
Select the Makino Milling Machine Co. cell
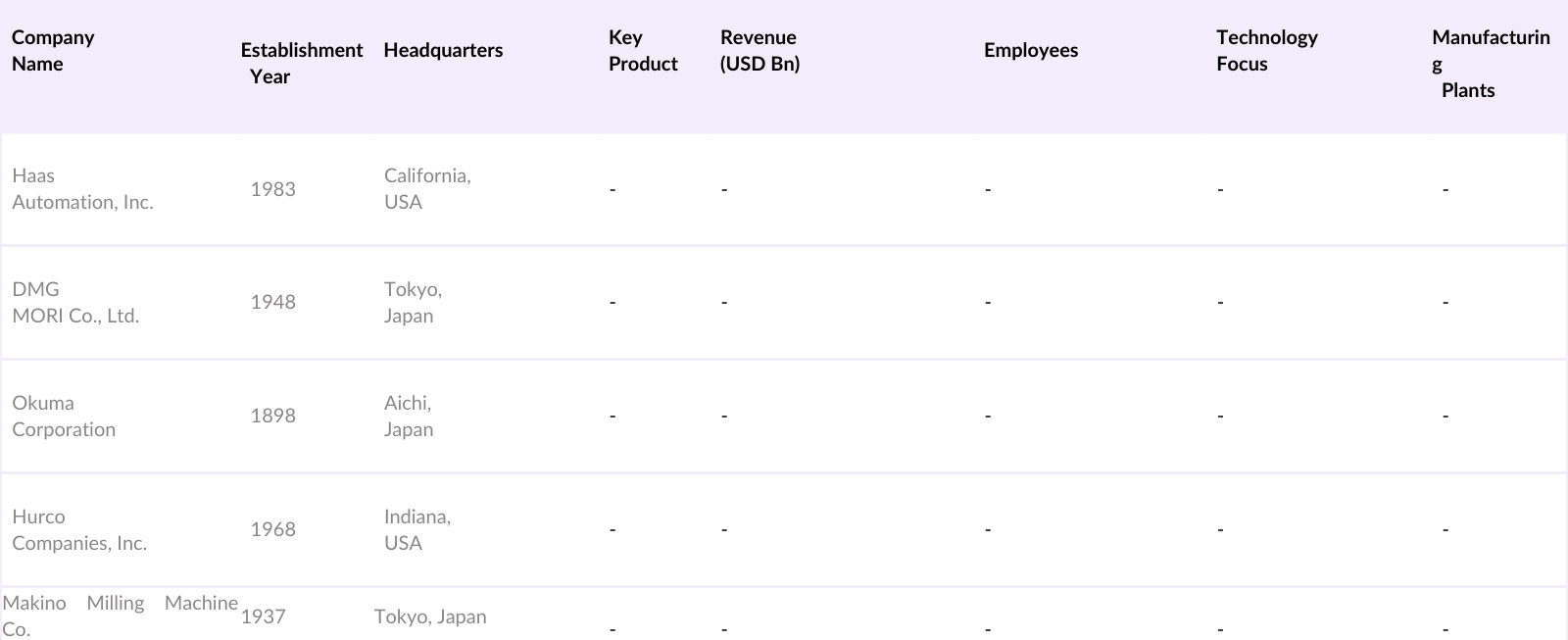pyautogui.click(x=120, y=615)
